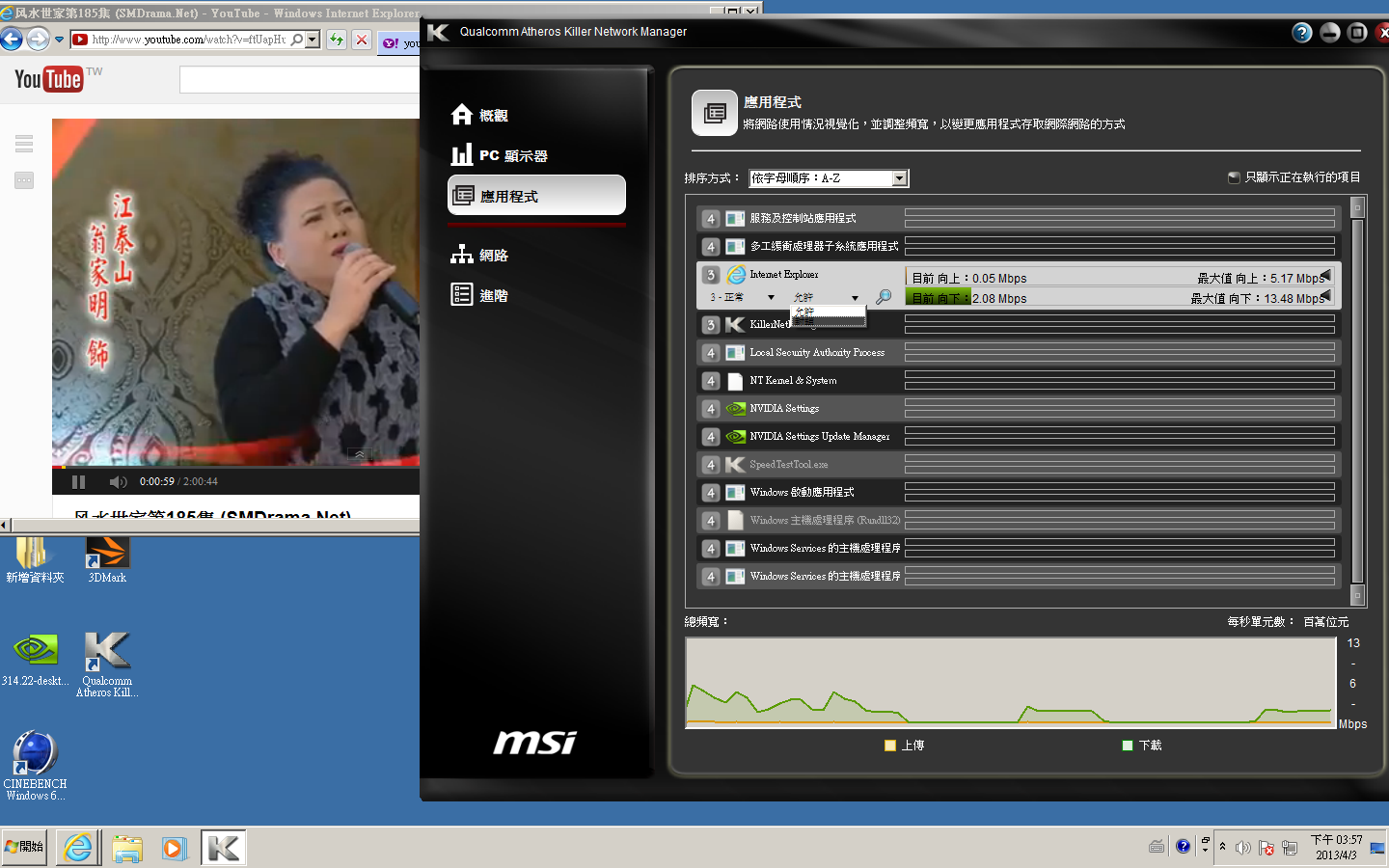Click the scroll up arrow of application list
Viewport: 1389px width, 868px height.
click(1357, 207)
